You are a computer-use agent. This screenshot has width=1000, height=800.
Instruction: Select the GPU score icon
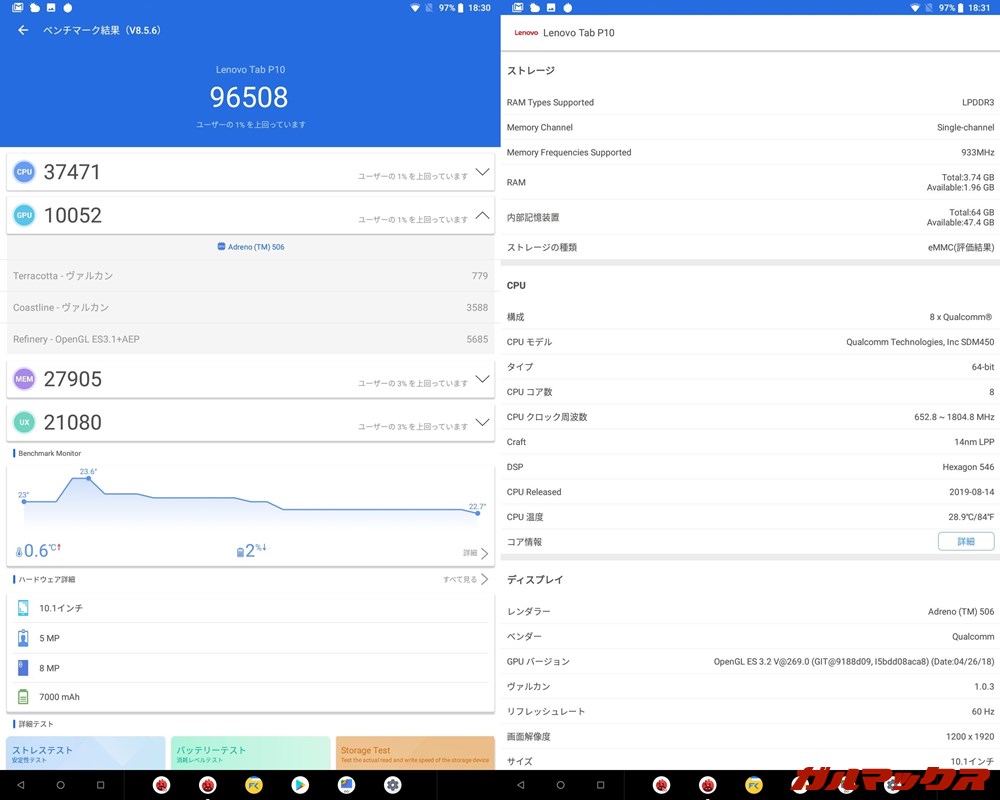click(x=24, y=215)
